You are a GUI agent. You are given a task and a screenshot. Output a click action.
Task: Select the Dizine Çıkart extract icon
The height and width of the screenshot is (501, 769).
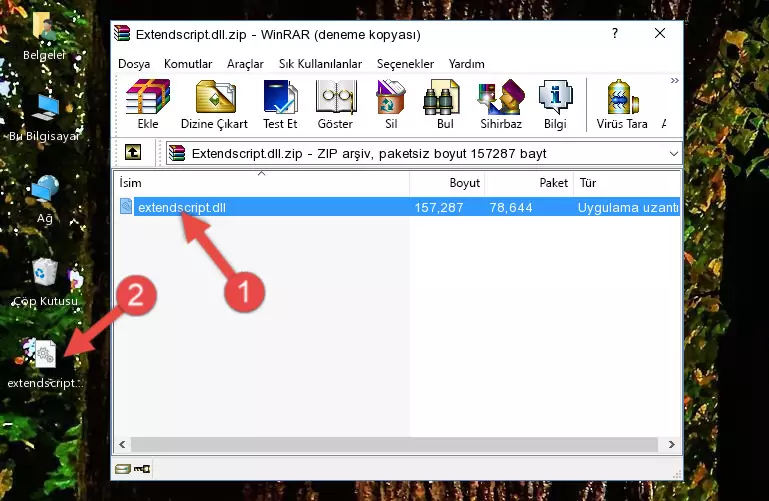click(214, 104)
